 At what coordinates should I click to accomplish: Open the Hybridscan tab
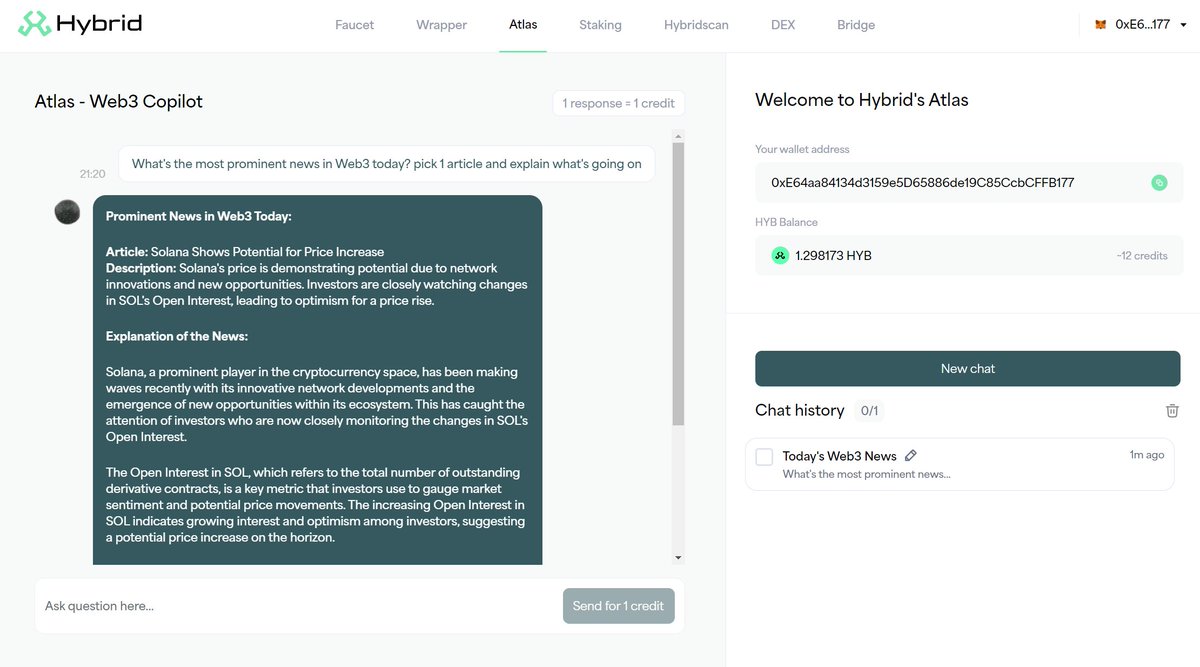(696, 25)
